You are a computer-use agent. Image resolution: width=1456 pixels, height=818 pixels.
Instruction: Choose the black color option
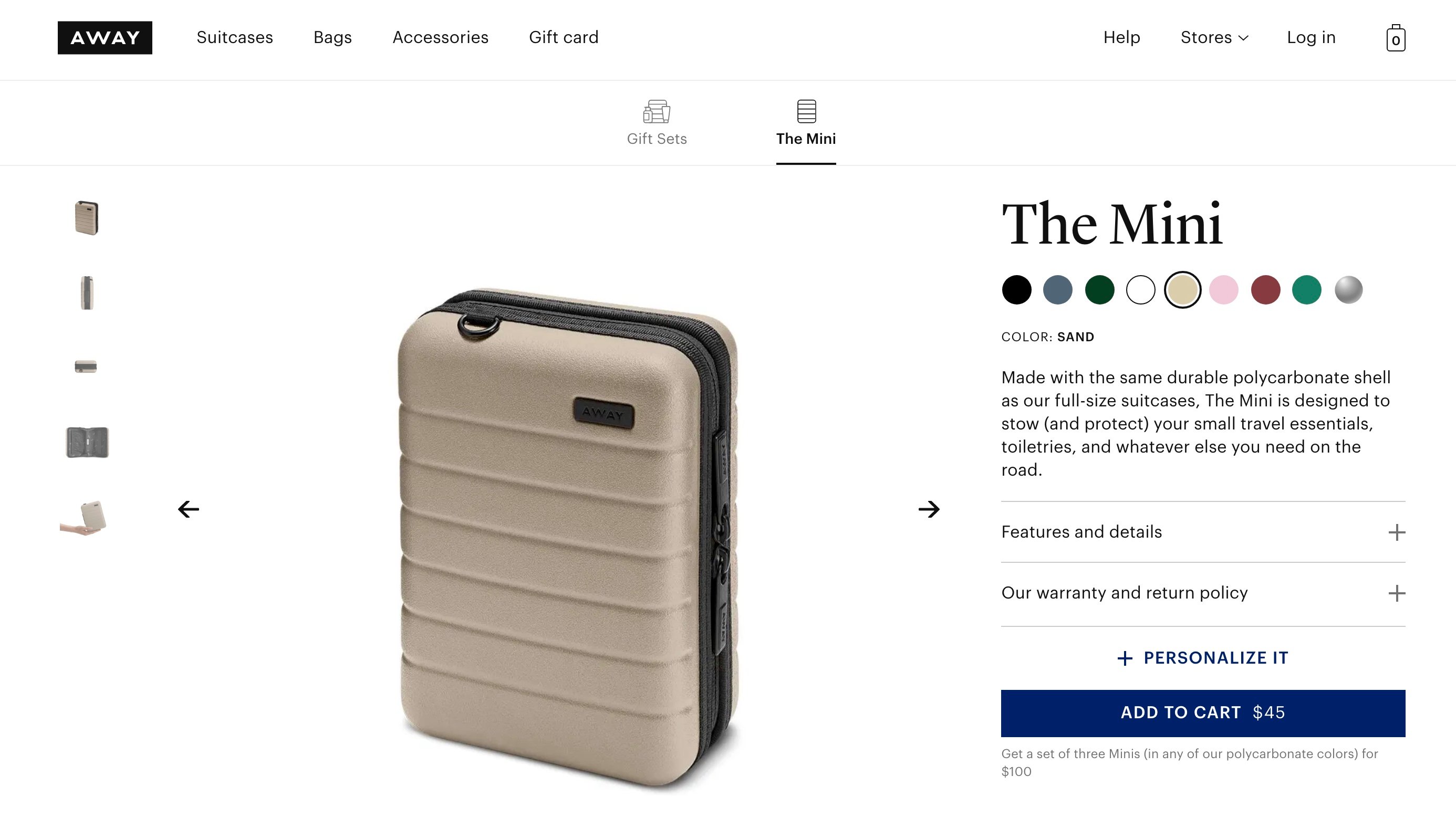(1016, 290)
